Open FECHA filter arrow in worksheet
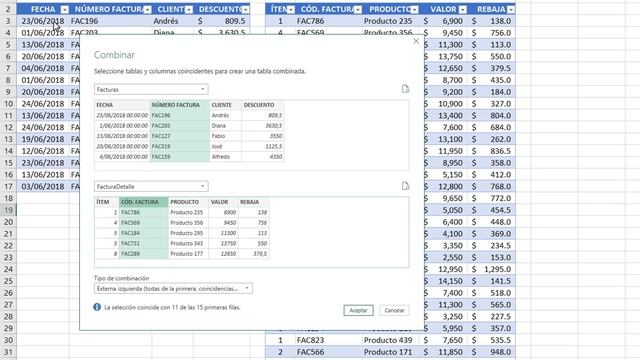 (x=64, y=9)
